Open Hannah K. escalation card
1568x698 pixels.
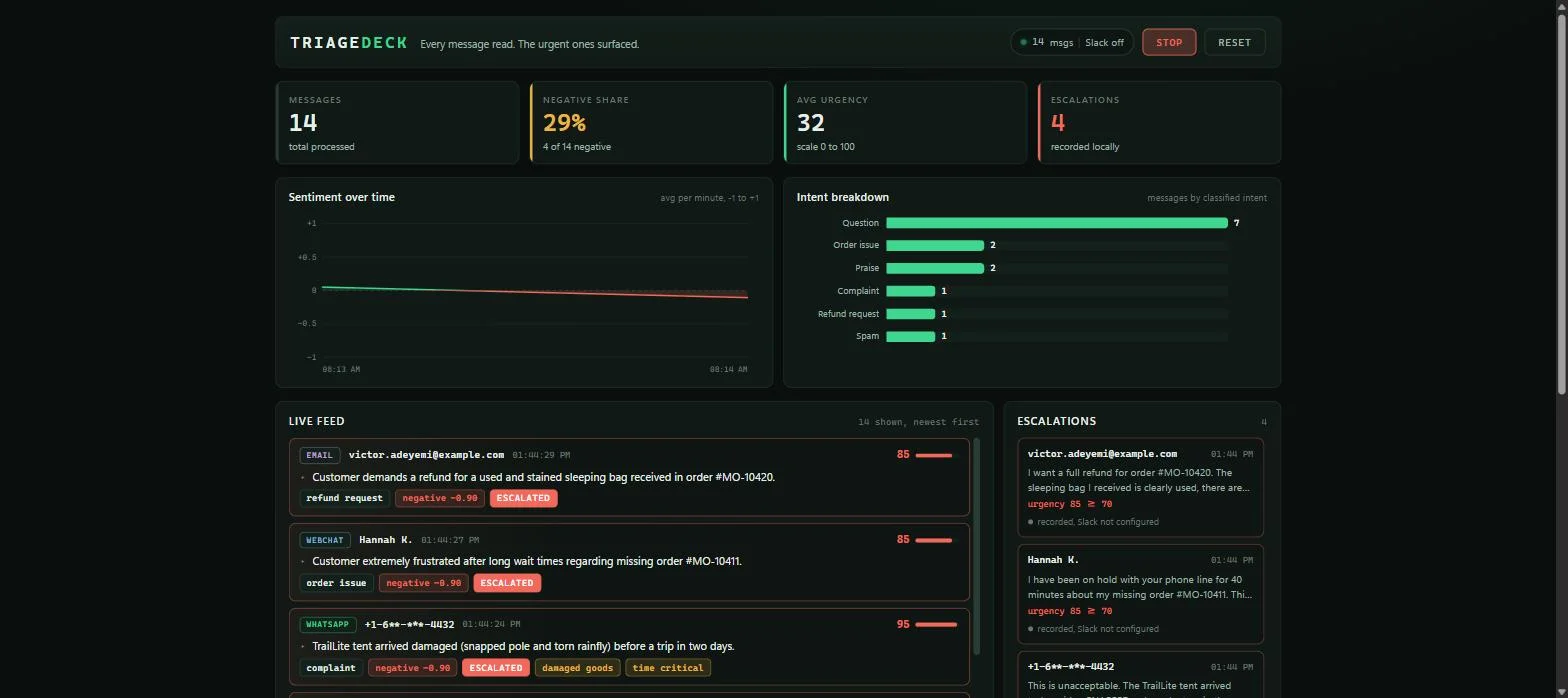click(x=1140, y=594)
